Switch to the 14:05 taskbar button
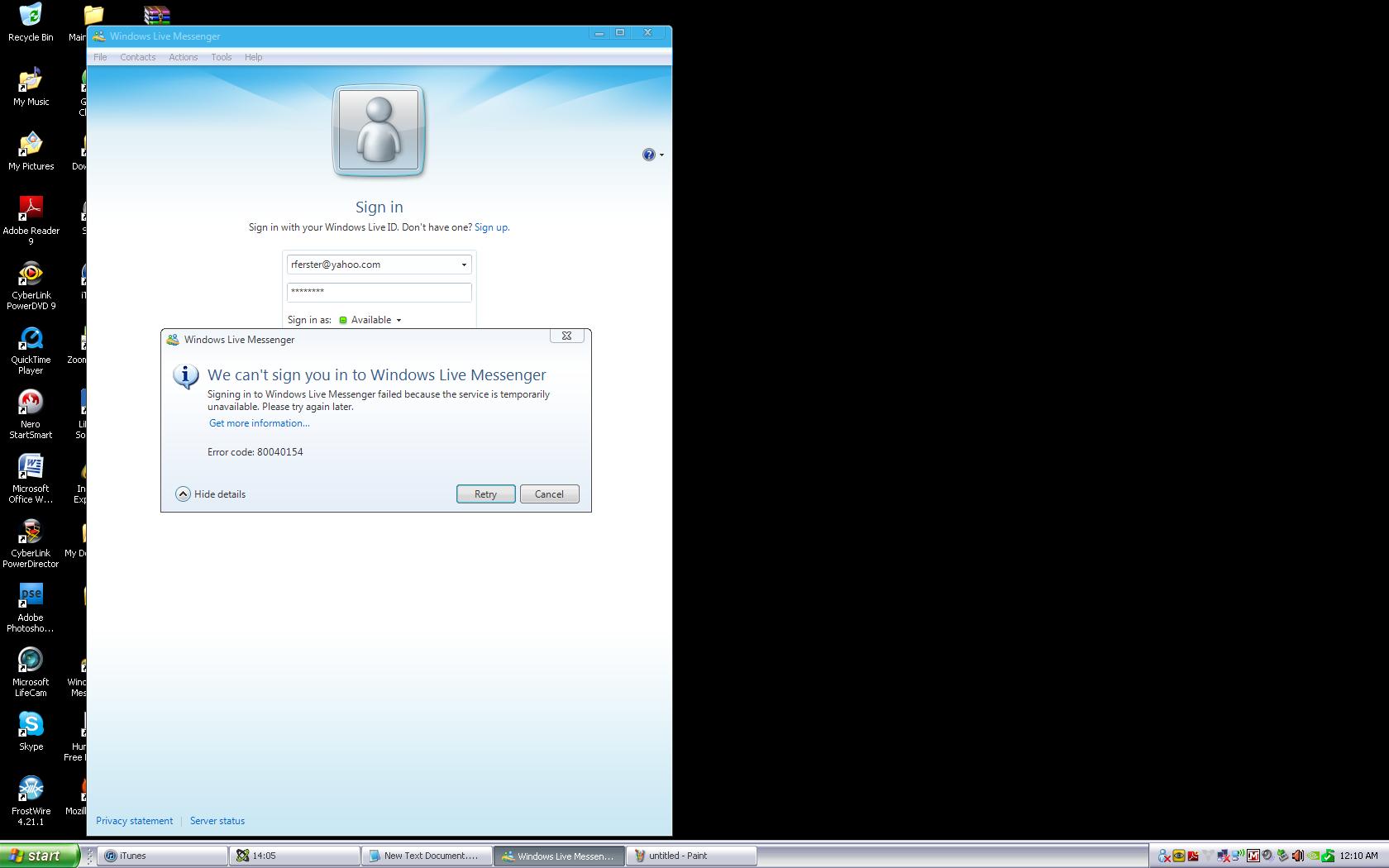The height and width of the screenshot is (868, 1389). click(295, 856)
